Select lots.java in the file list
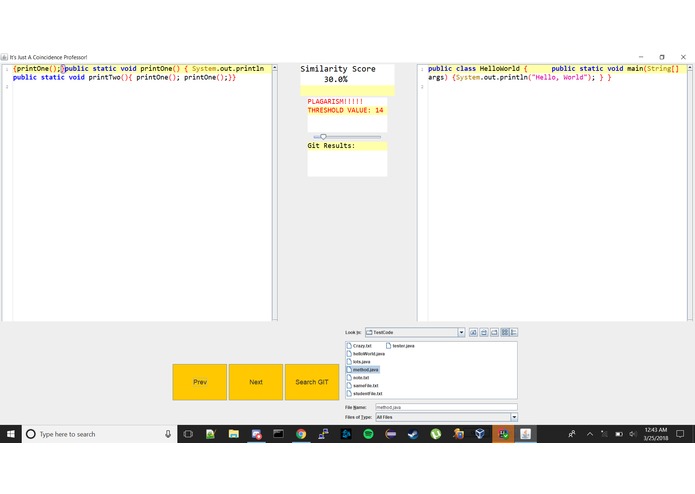The image size is (695, 494). [x=358, y=362]
